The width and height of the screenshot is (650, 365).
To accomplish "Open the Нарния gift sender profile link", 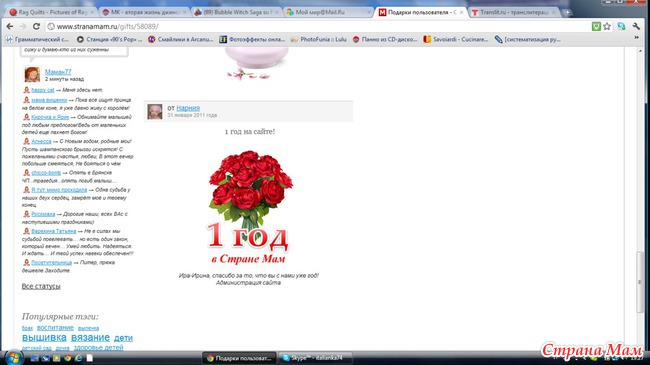I will pos(188,108).
